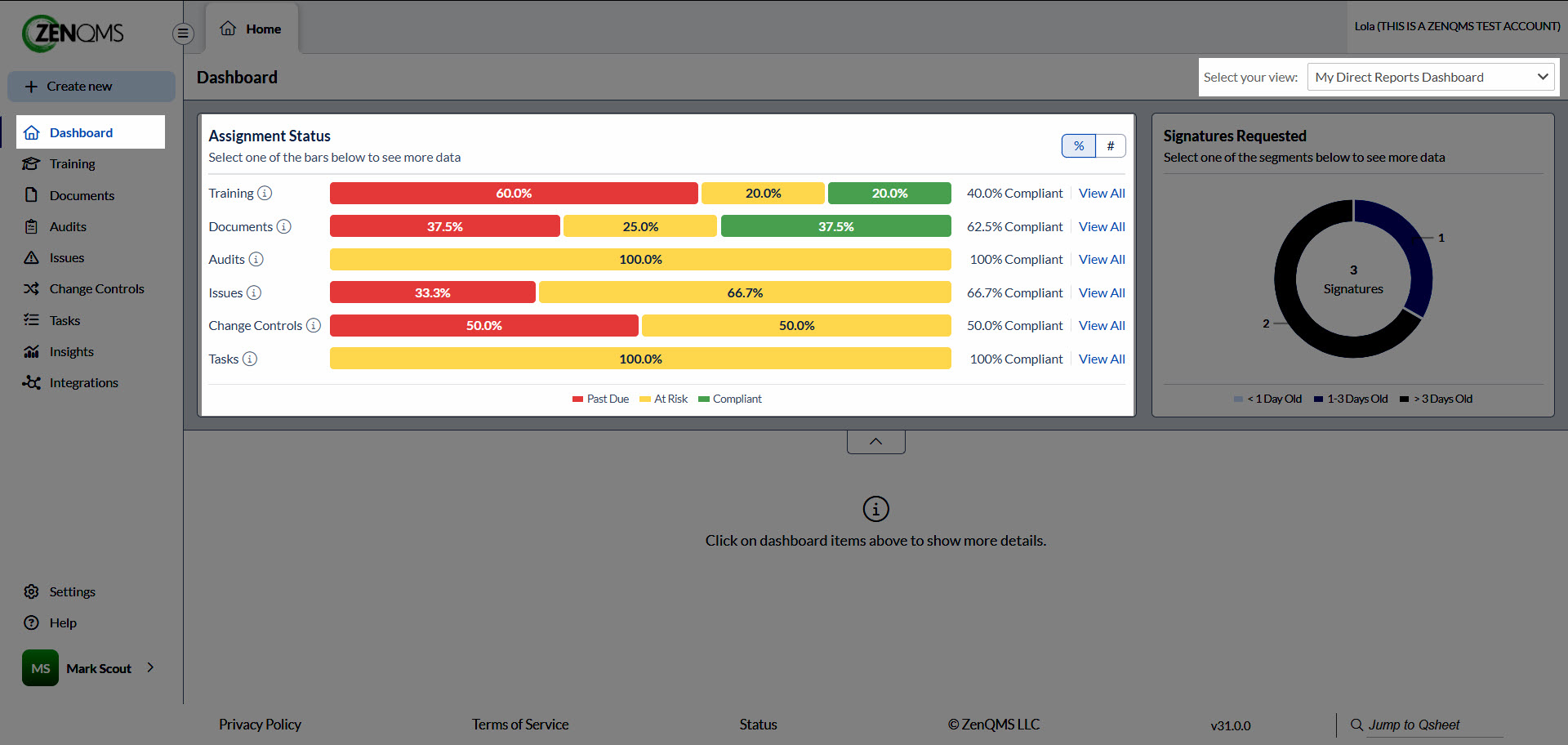Image resolution: width=1568 pixels, height=745 pixels.
Task: Click the red 60.0% Training bar
Action: [x=514, y=194]
